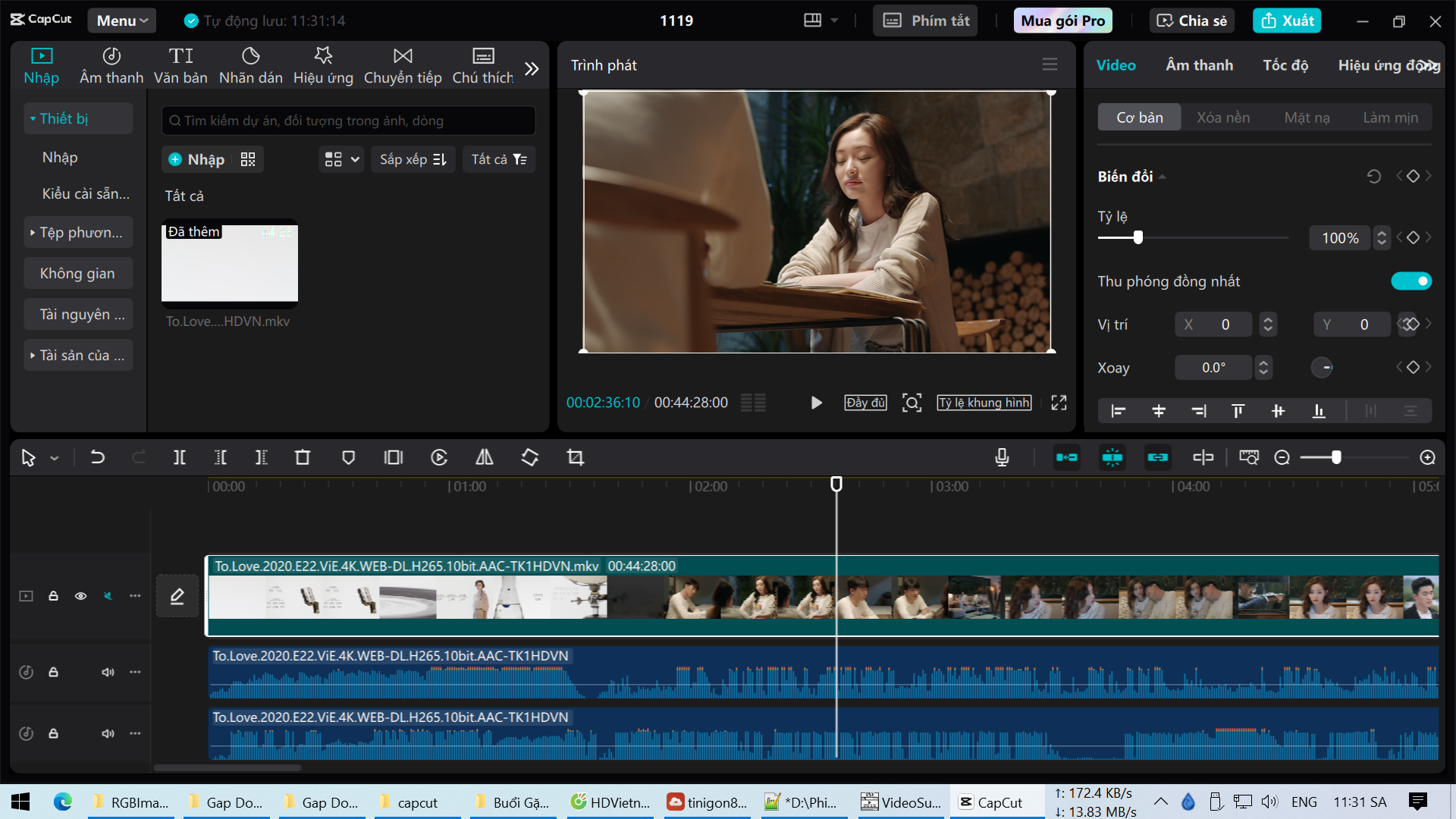Click the player panel hamburger menu

[x=1050, y=64]
